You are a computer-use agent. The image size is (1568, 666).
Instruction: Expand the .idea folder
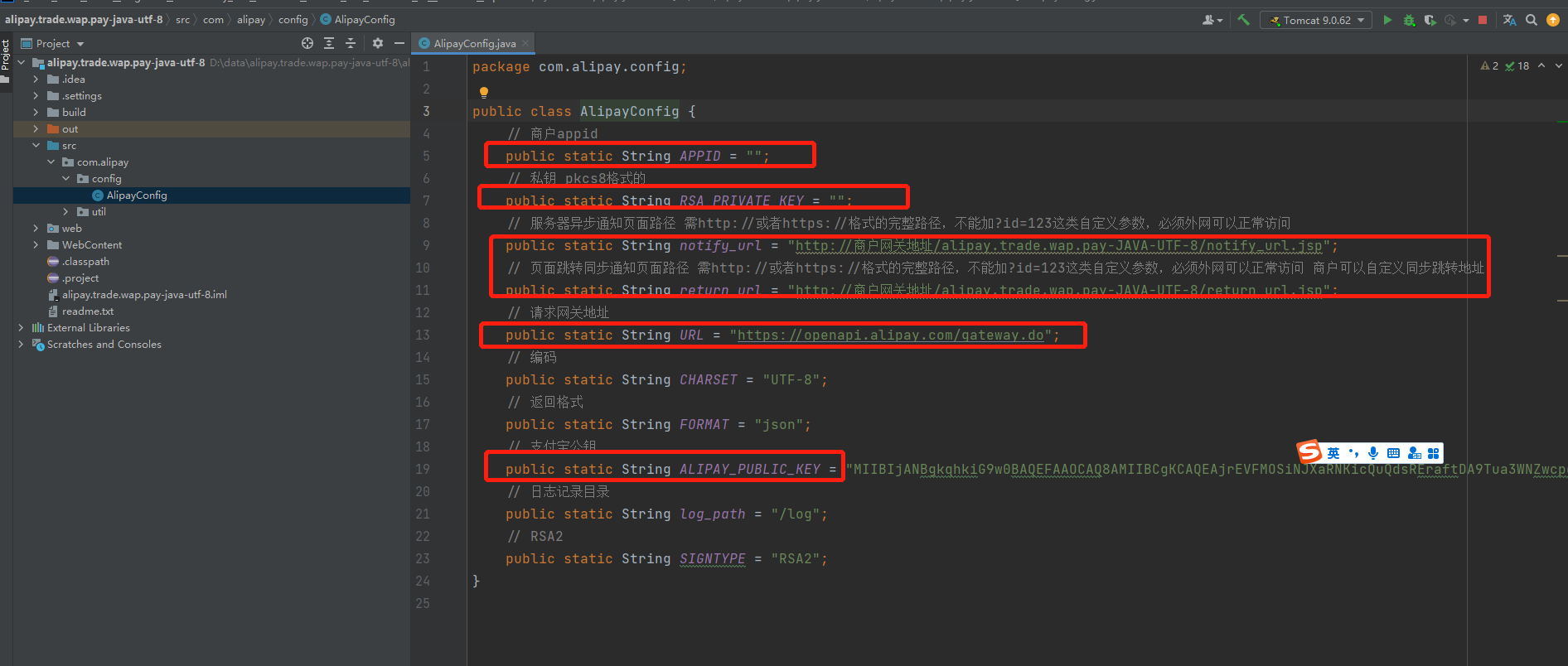[x=36, y=80]
